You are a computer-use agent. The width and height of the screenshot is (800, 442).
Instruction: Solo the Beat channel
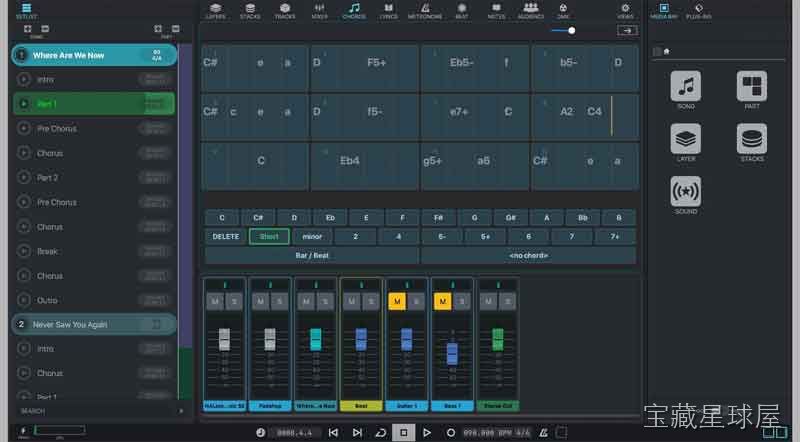(x=370, y=302)
